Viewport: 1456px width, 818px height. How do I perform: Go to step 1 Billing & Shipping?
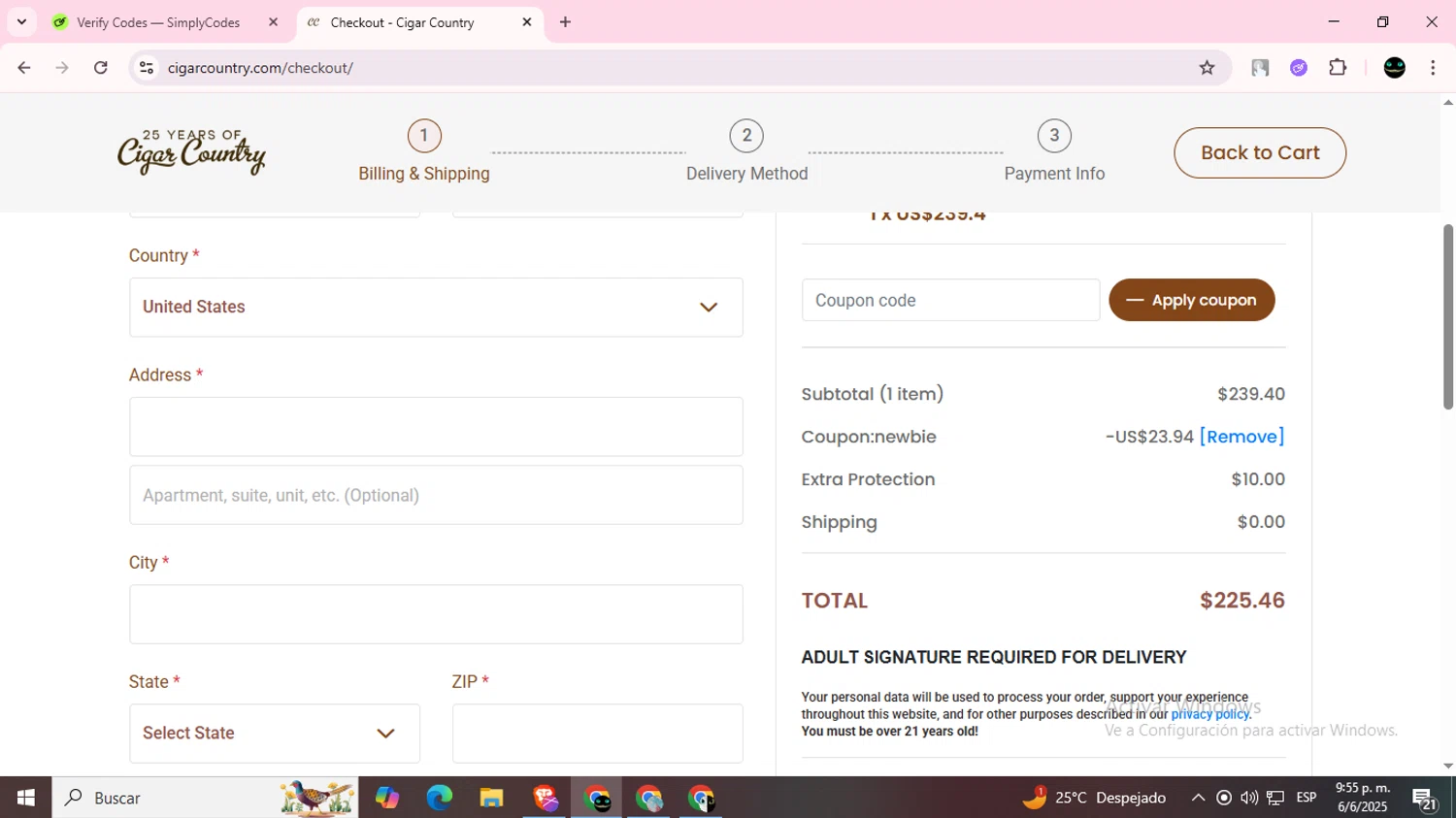click(424, 152)
